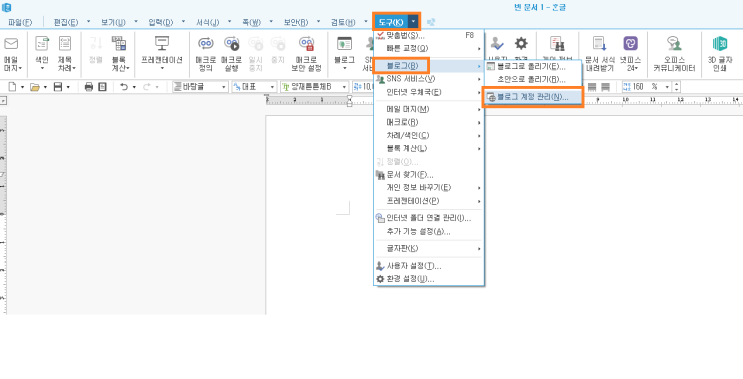Click the gear 환경 설정 ribbon icon
The height and width of the screenshot is (379, 743).
(x=521, y=44)
